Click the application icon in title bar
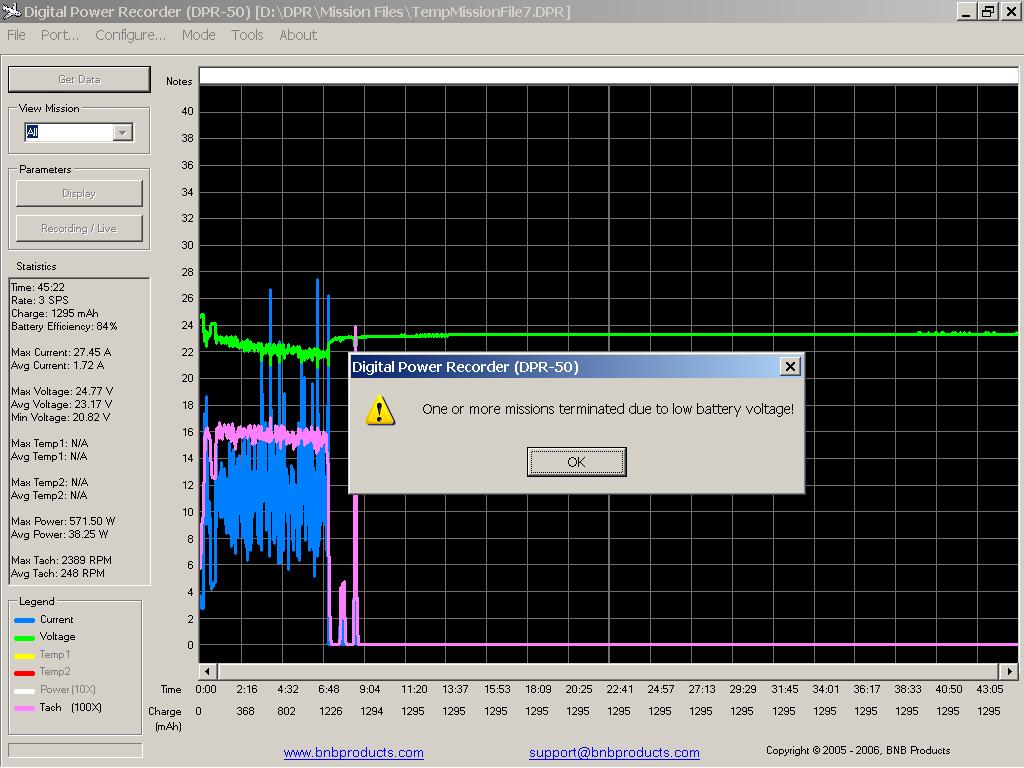 [11, 11]
